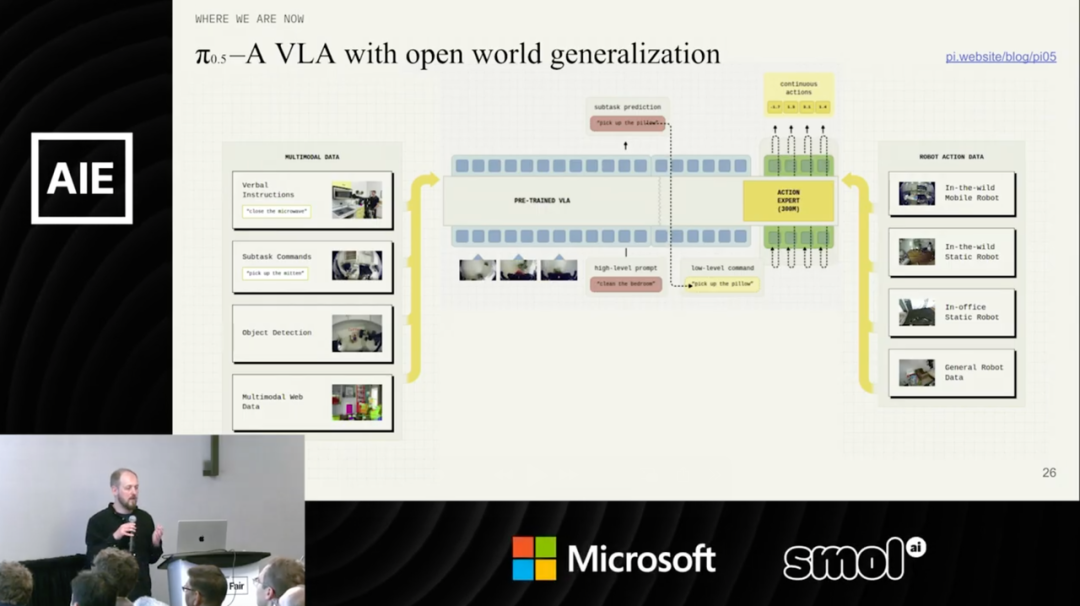Click the yellow Action Expert block

(x=789, y=201)
